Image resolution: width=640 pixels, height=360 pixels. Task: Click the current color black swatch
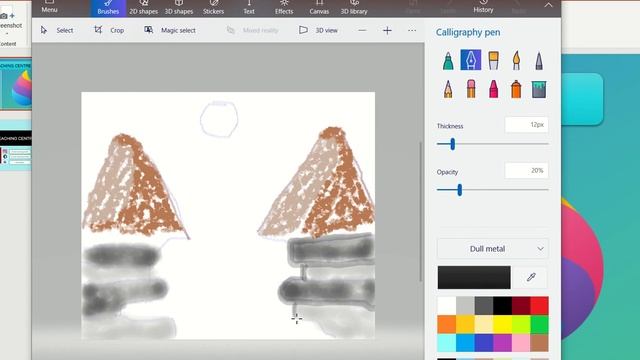(x=474, y=277)
